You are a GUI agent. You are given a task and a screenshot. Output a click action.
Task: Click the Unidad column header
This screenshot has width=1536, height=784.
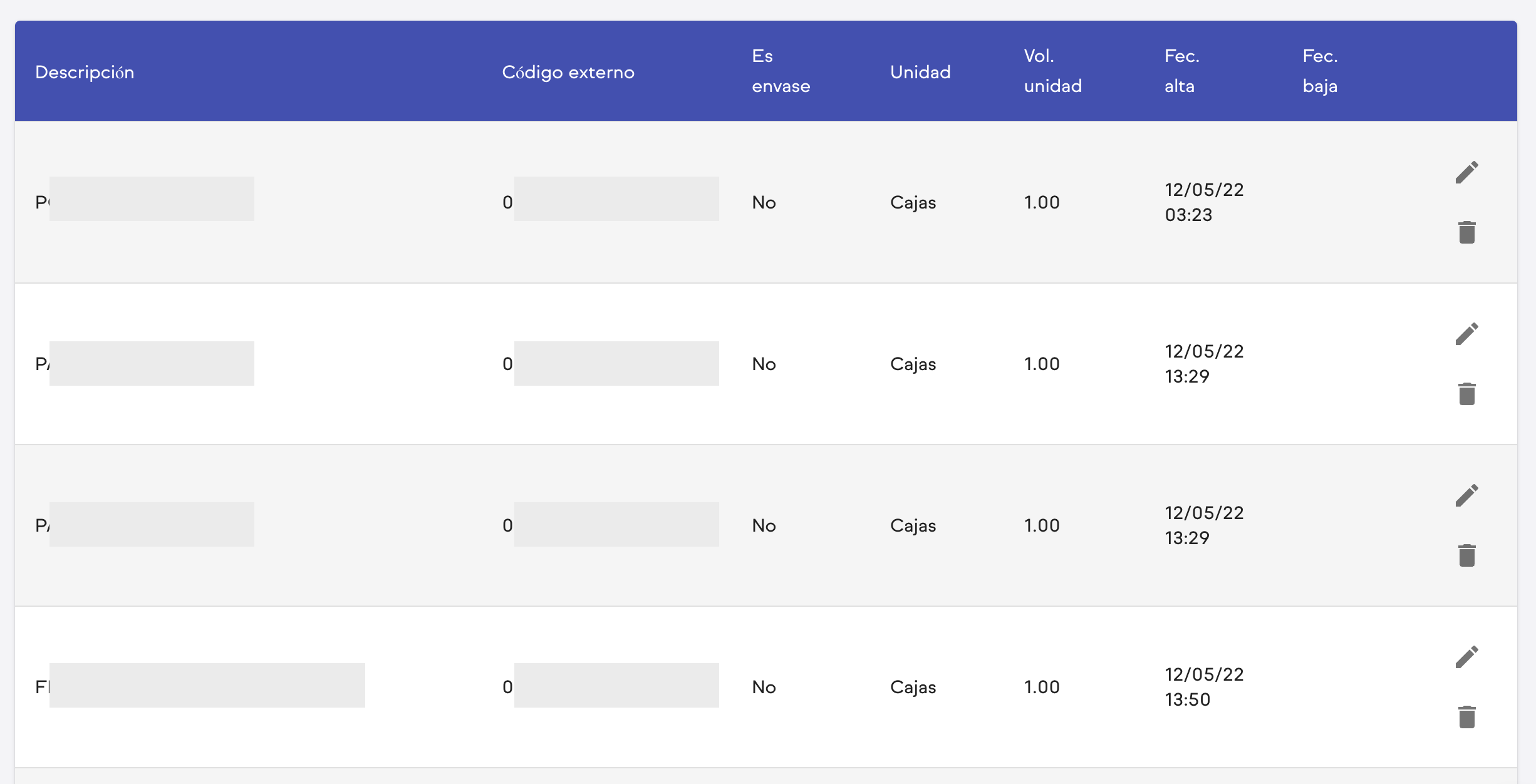[920, 72]
